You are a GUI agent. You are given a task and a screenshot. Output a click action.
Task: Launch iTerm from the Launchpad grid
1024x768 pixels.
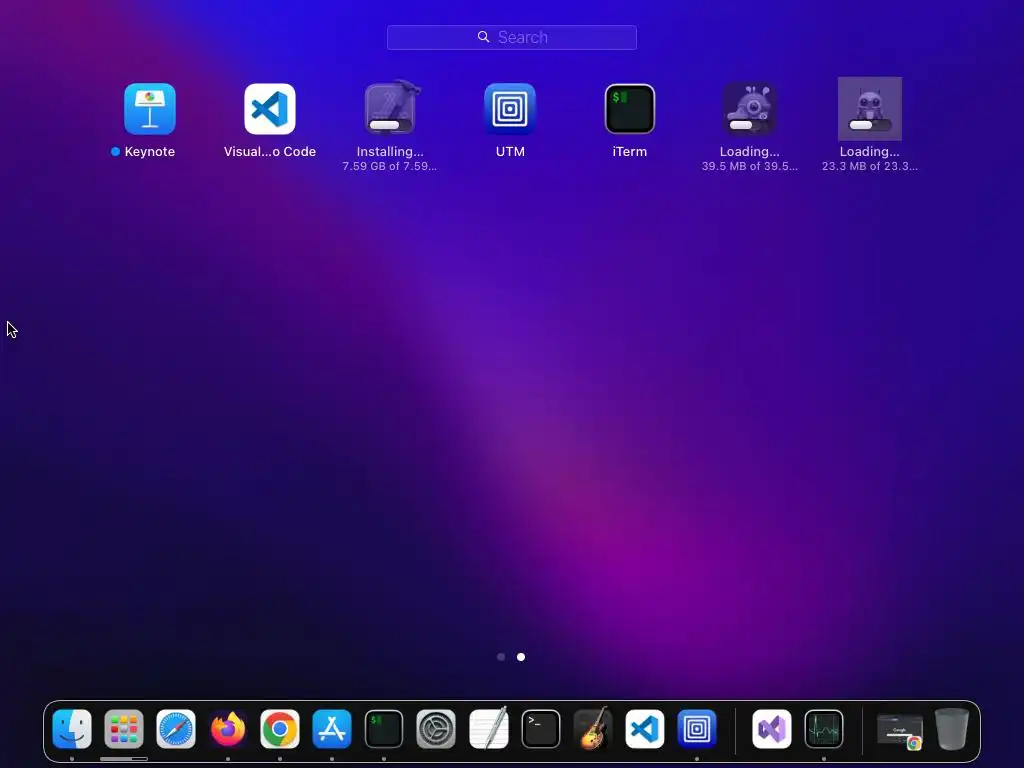(x=630, y=109)
